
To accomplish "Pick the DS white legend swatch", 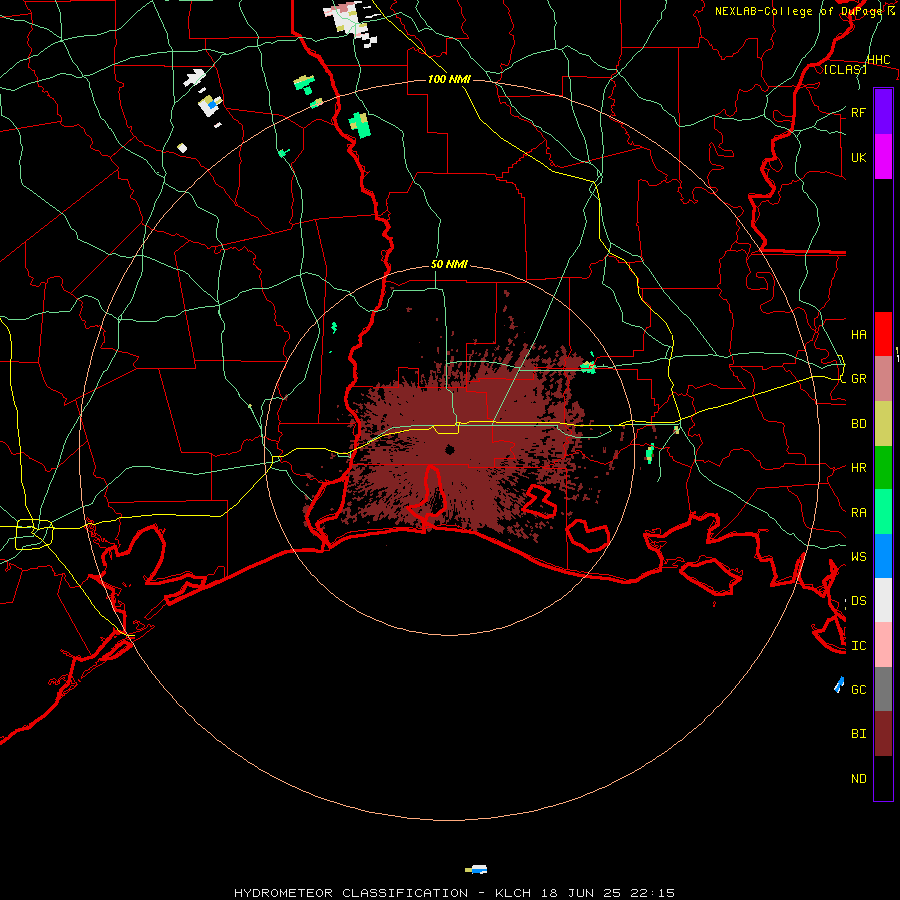I will click(883, 600).
